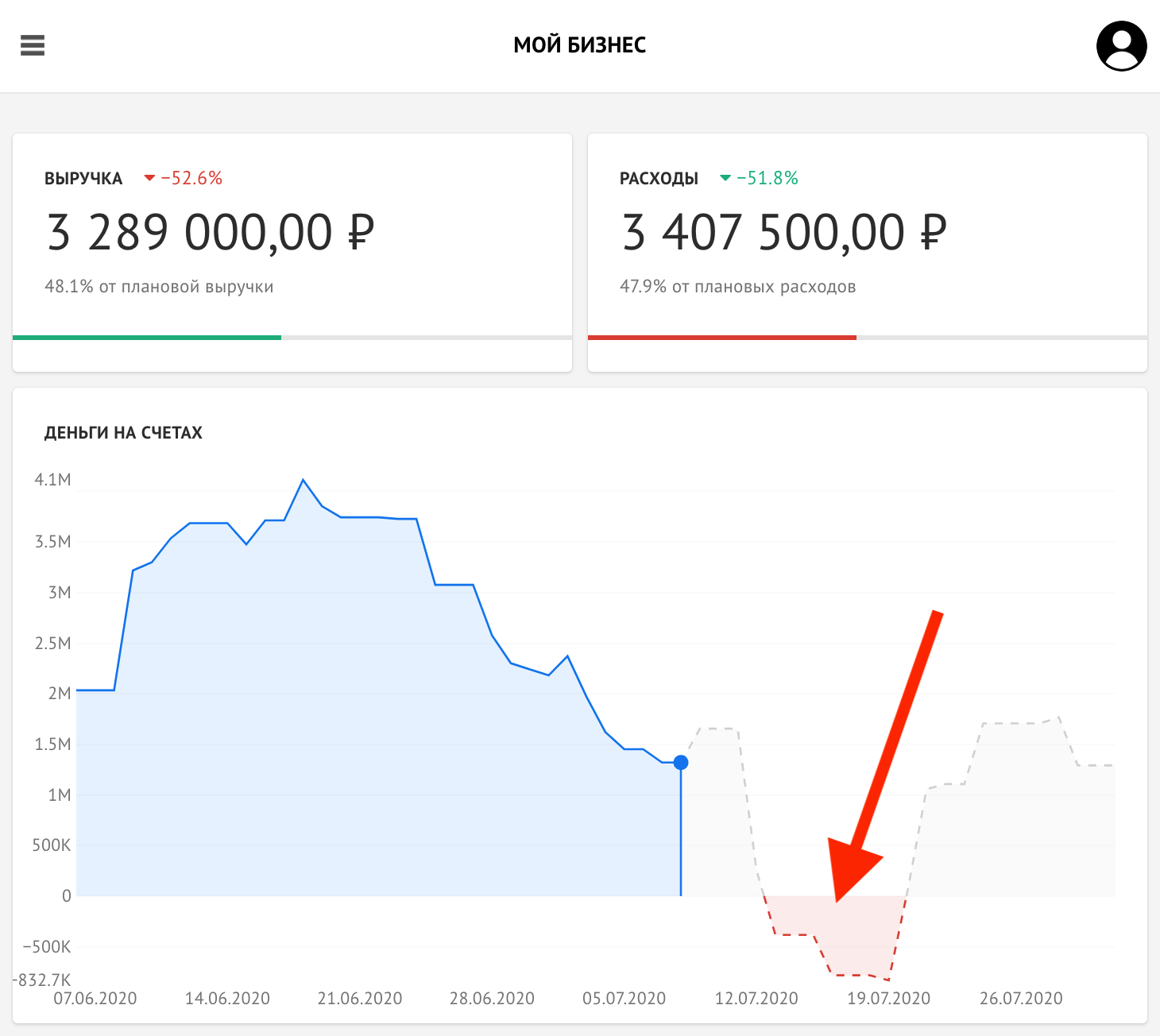The image size is (1160, 1036).
Task: Click the 3 407 500,00 ₽ expenses amount
Action: point(785,233)
